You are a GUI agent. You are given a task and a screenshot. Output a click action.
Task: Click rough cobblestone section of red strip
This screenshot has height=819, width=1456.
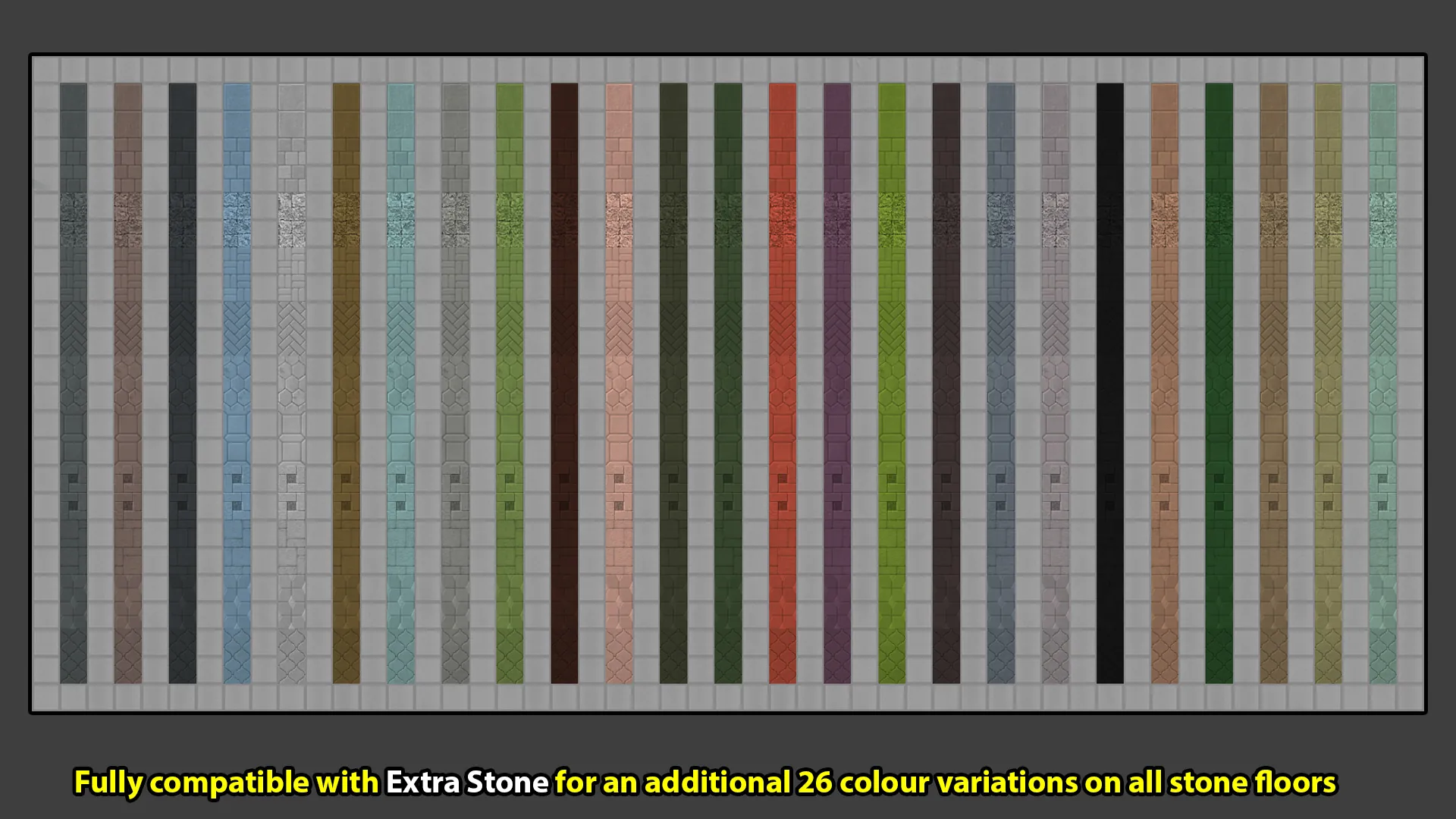783,220
